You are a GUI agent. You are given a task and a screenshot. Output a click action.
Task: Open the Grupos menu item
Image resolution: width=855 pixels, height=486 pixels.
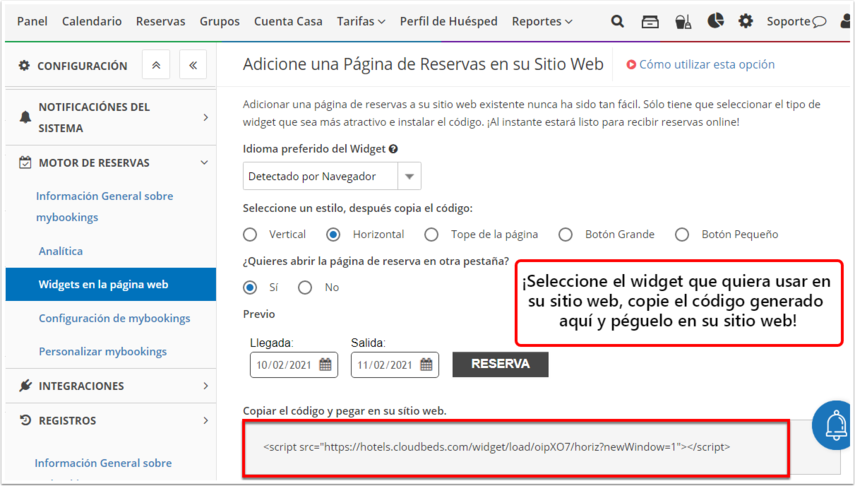[219, 21]
